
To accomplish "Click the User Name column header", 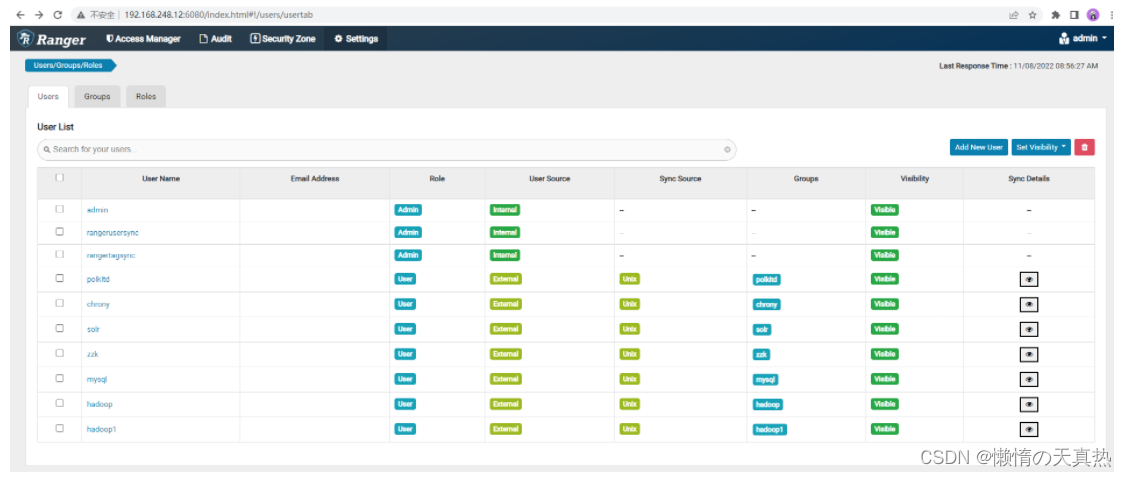I will [161, 179].
